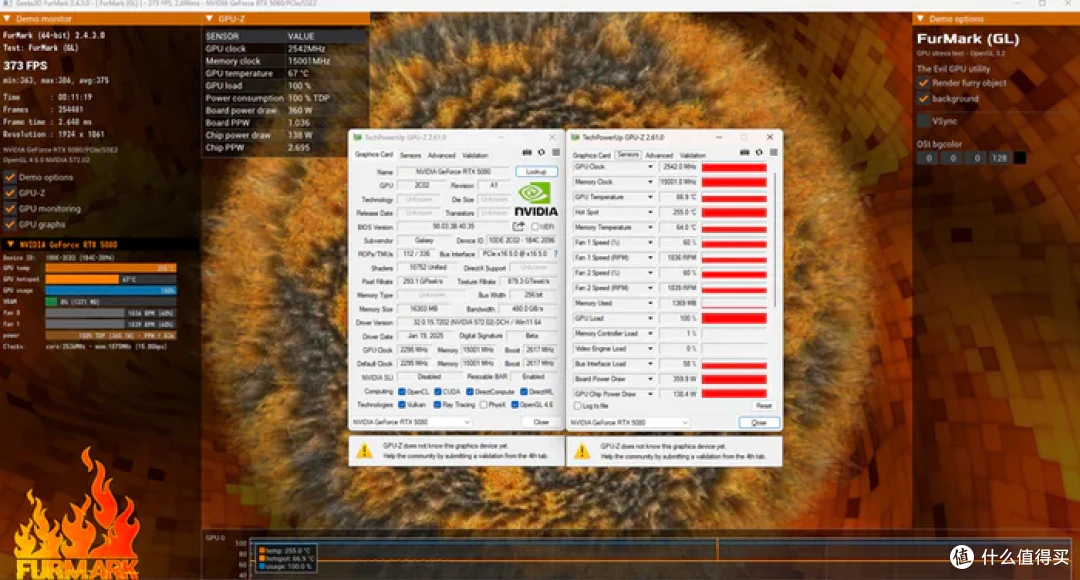Open the GPU selector dropdown in Graphics Card window
1080x580 pixels.
coord(411,422)
